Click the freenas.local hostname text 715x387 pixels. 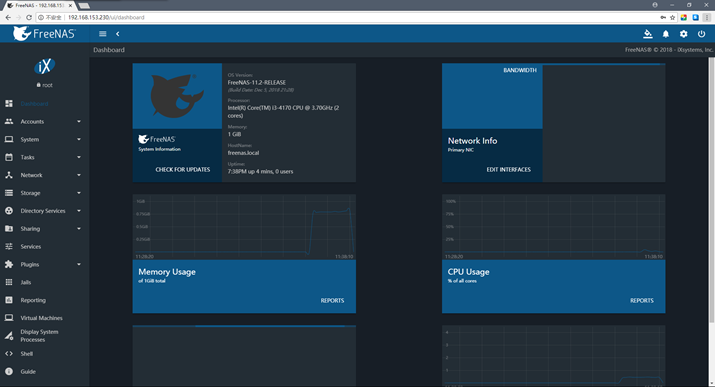[x=243, y=153]
